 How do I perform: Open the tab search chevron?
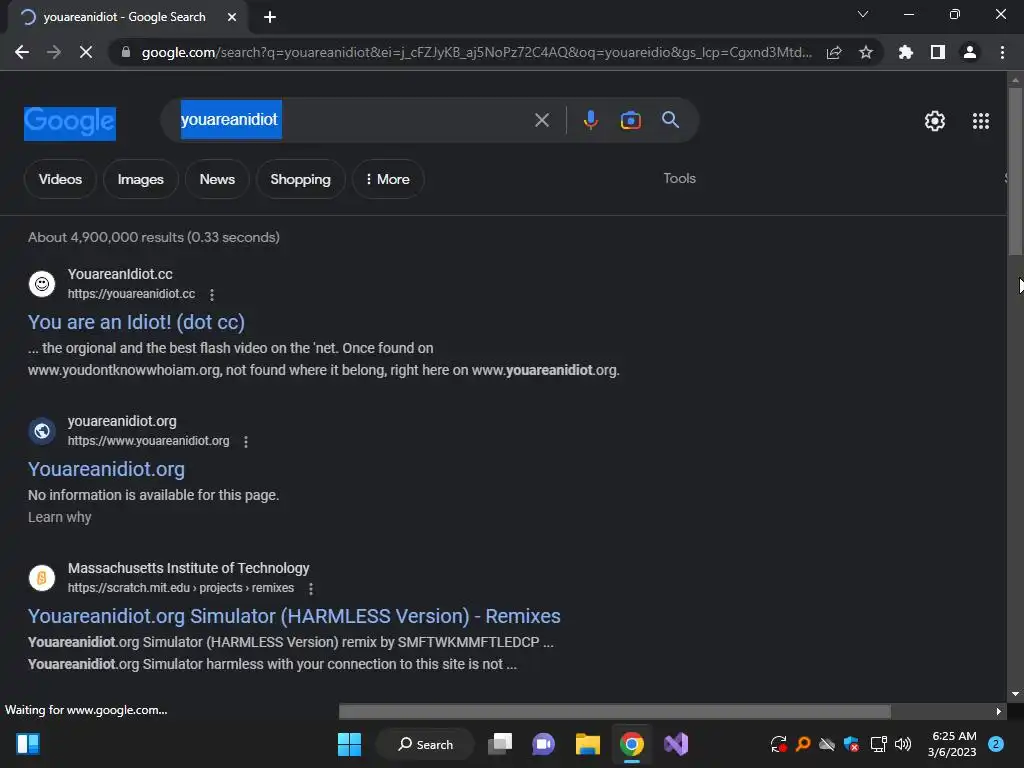[x=863, y=14]
